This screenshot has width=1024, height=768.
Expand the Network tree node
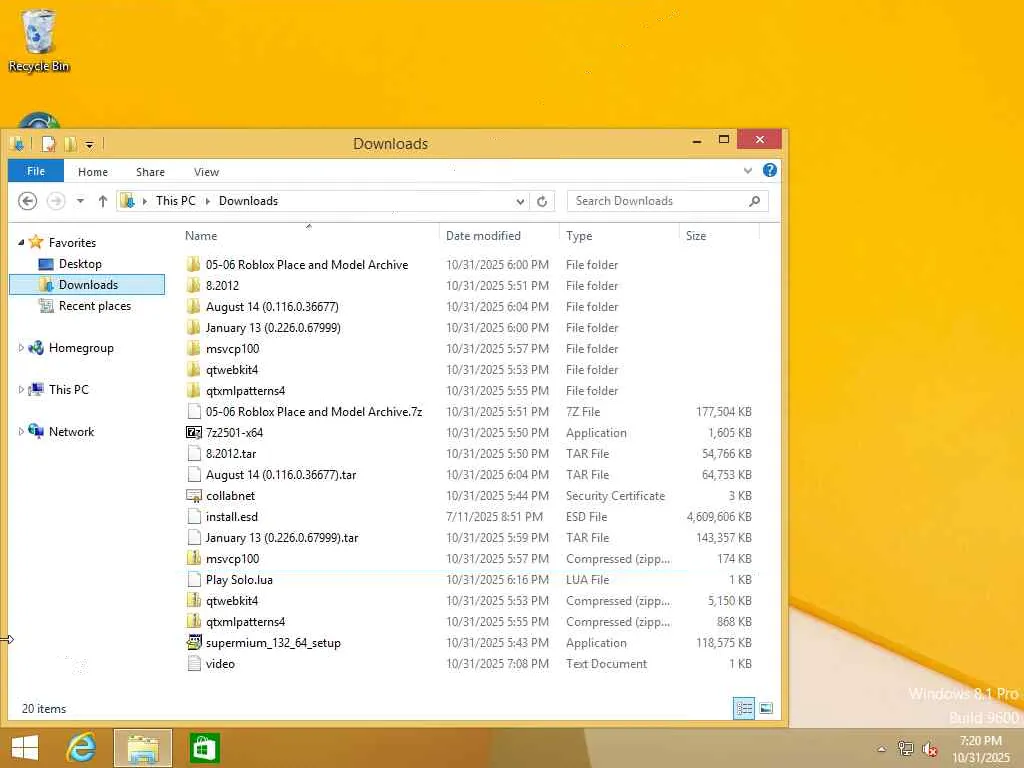21,432
